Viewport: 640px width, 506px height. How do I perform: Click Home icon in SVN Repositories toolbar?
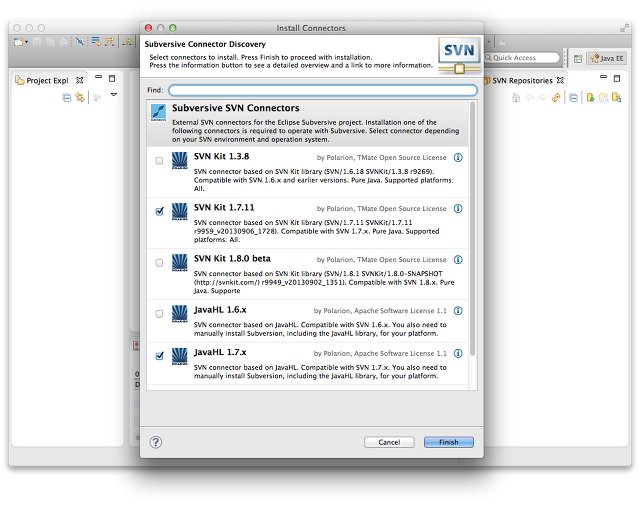click(x=516, y=98)
